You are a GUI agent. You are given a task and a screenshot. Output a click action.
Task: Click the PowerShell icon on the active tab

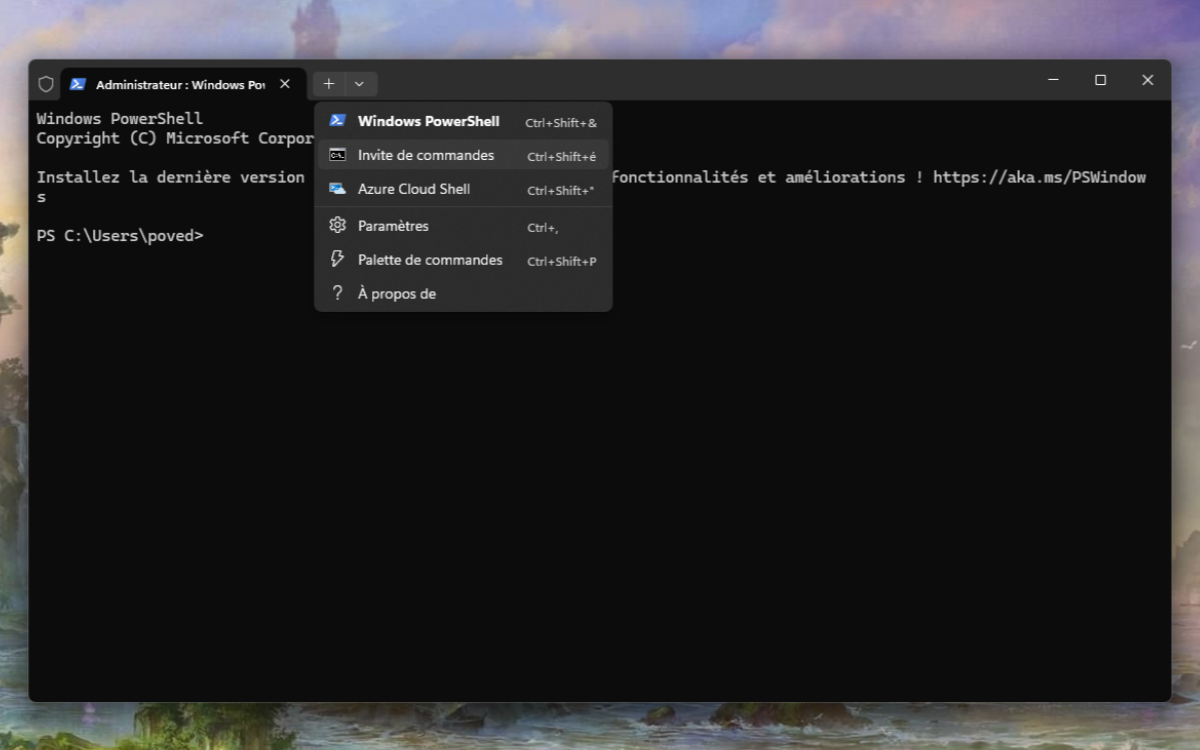[x=78, y=84]
